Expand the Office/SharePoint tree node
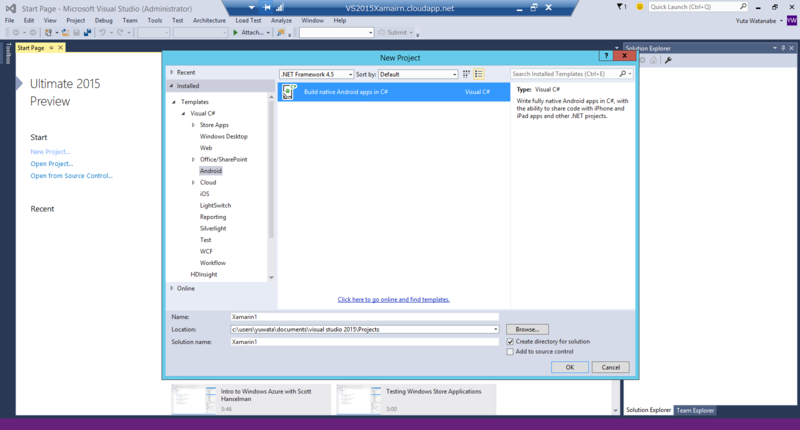The width and height of the screenshot is (800, 430). 193,160
